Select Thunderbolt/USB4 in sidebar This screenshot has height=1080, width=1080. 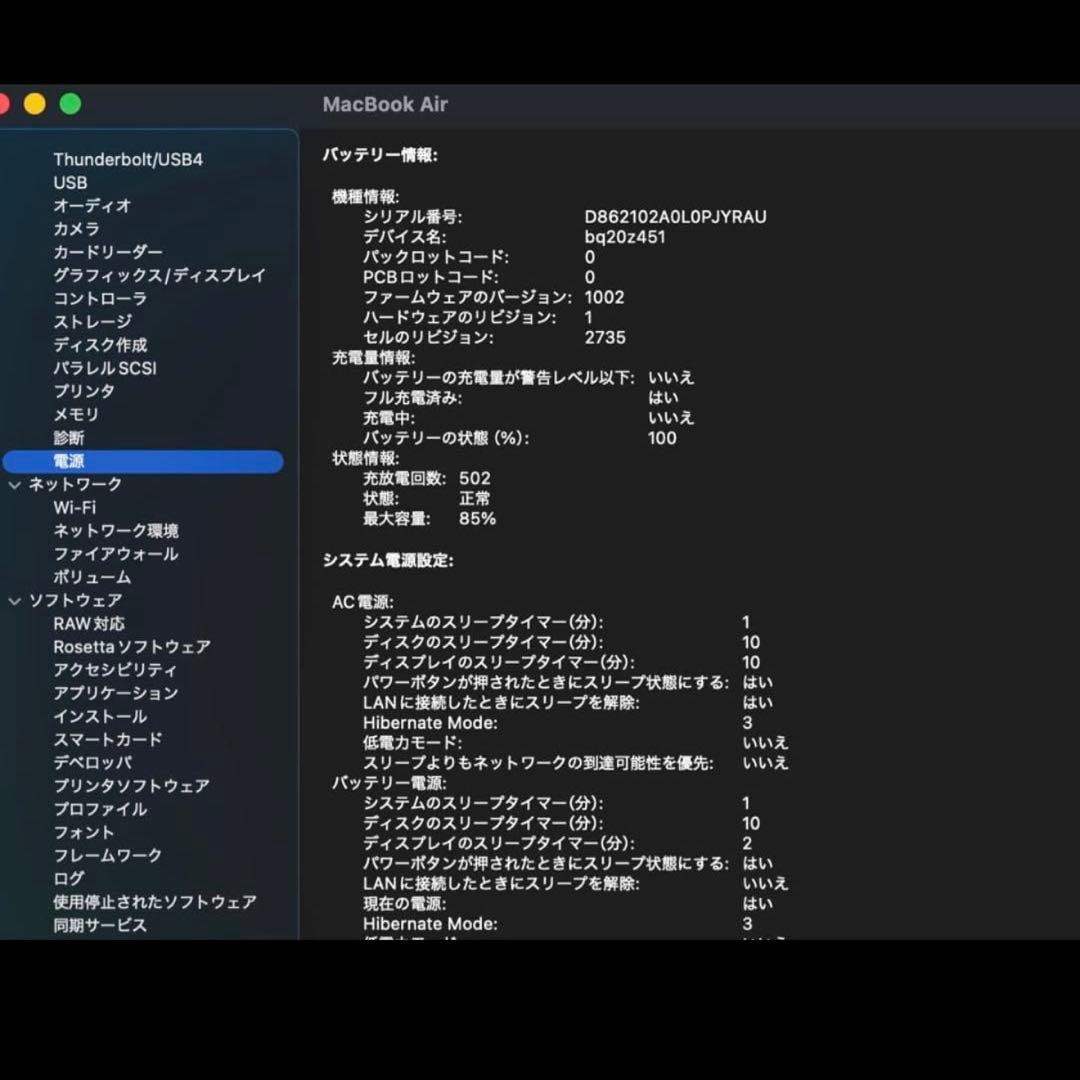[x=128, y=160]
